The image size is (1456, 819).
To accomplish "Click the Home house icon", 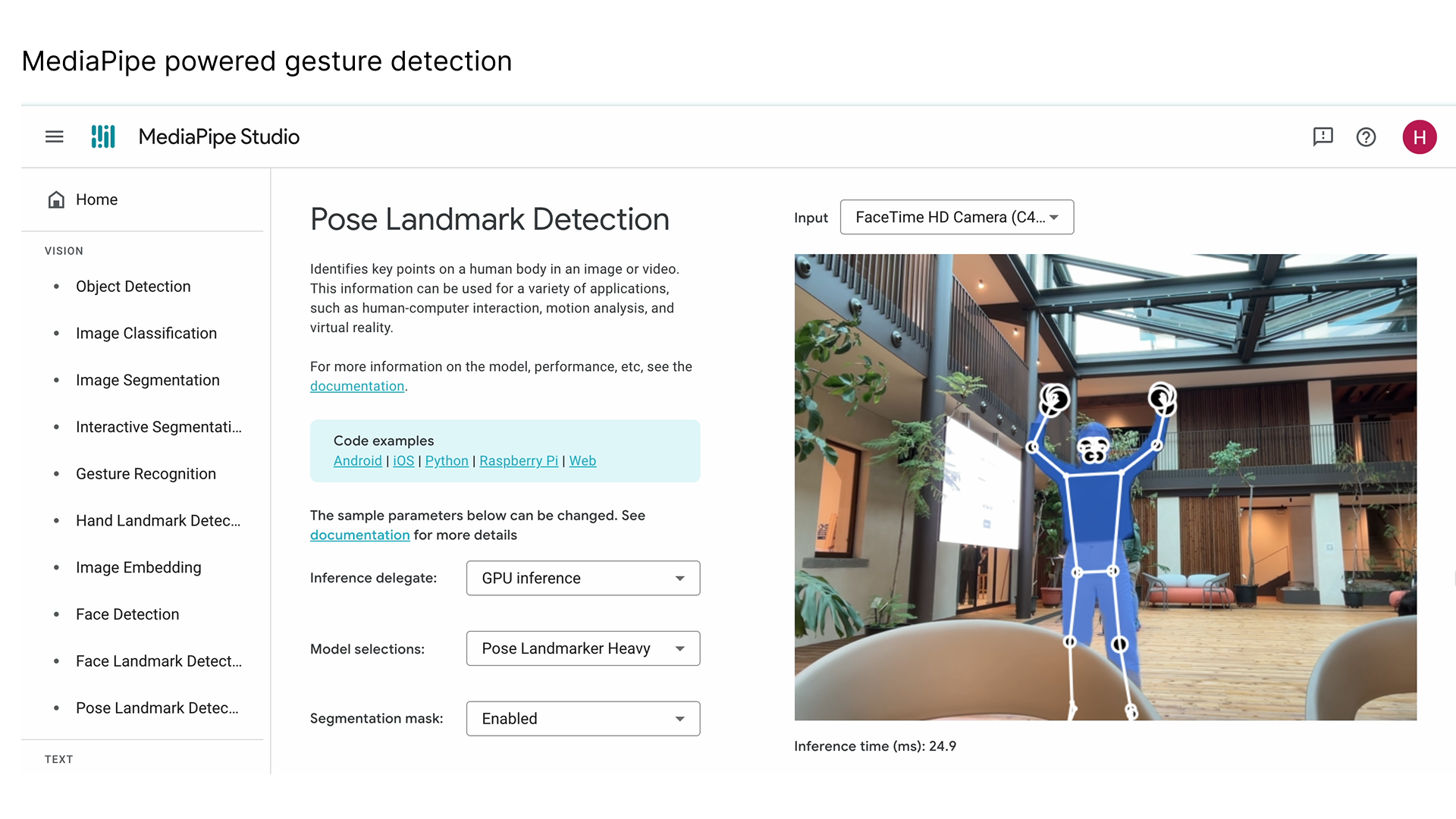I will pyautogui.click(x=56, y=199).
